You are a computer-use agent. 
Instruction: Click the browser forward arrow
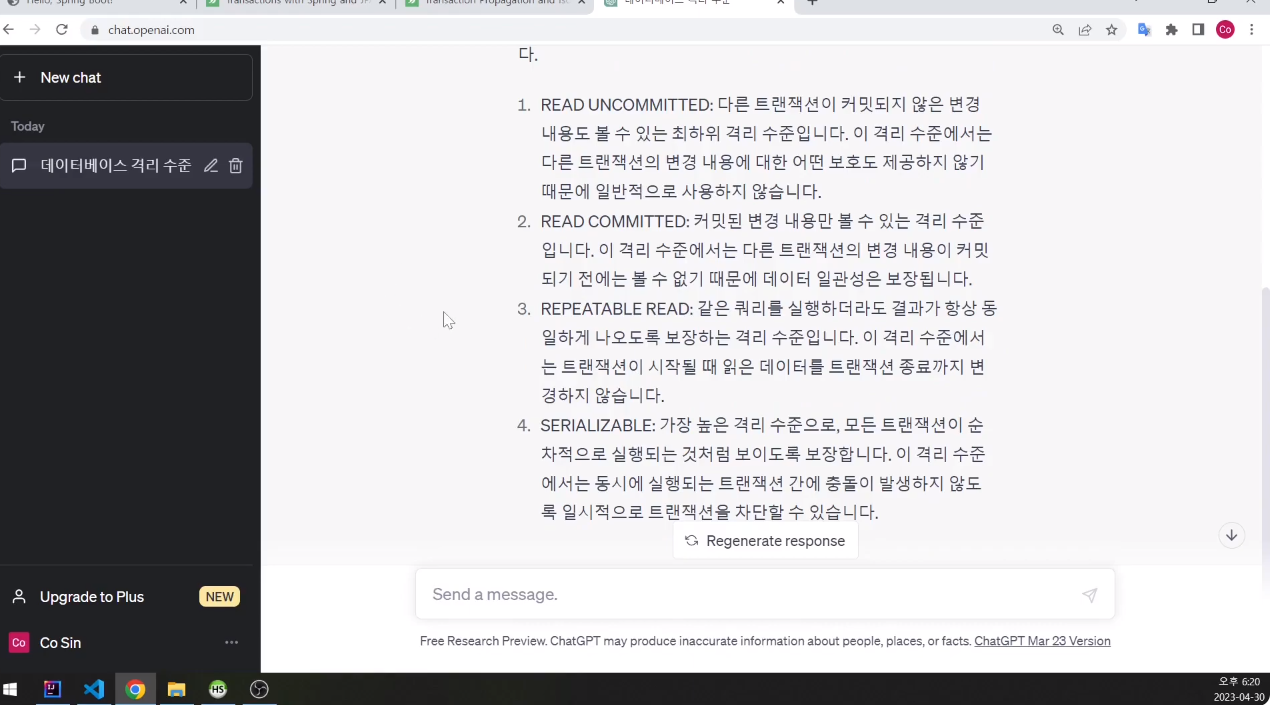click(35, 30)
